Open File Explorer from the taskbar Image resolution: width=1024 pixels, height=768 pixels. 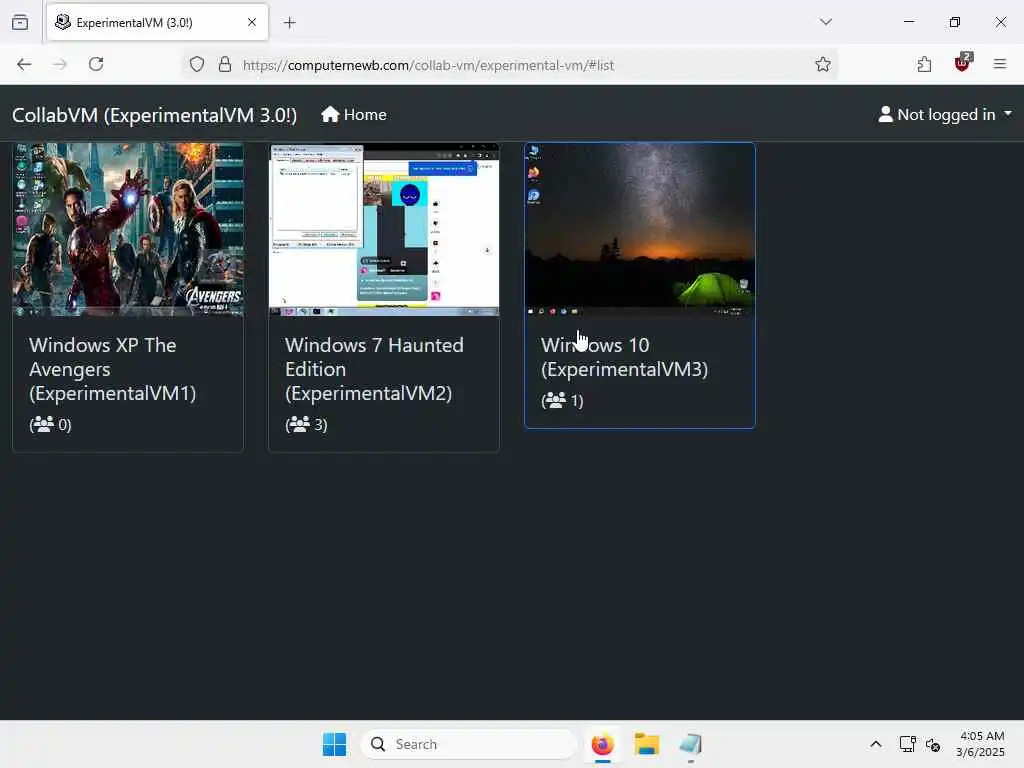(647, 744)
